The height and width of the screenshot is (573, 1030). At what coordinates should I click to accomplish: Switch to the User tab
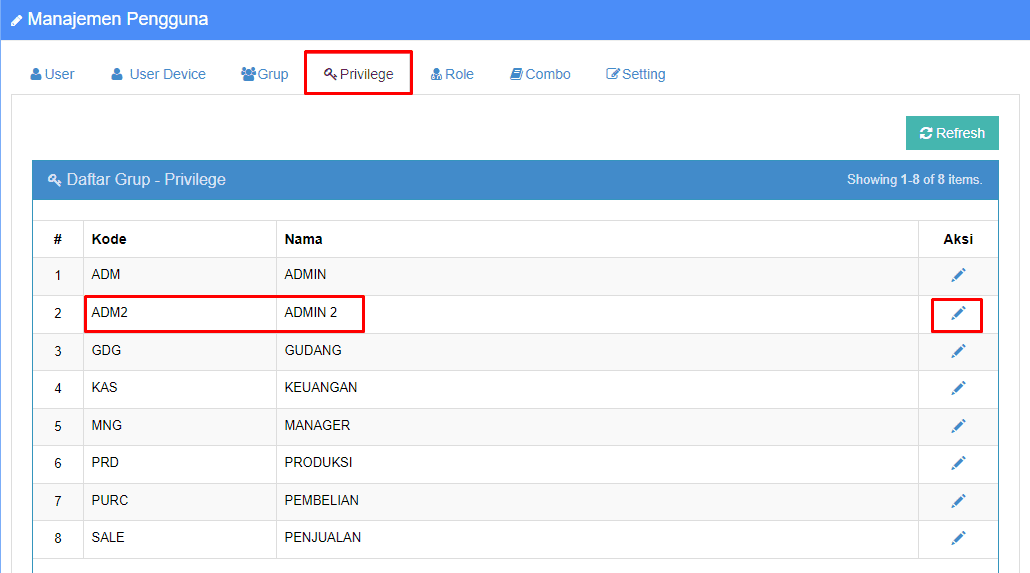(x=53, y=74)
